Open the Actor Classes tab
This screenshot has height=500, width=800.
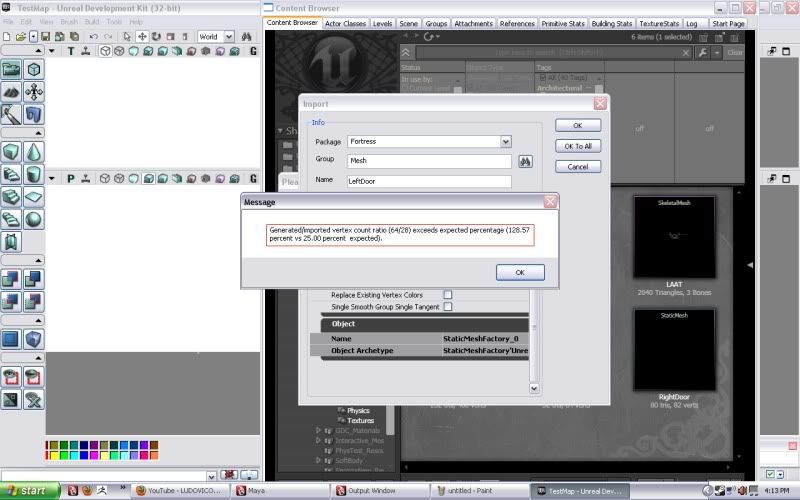[345, 23]
